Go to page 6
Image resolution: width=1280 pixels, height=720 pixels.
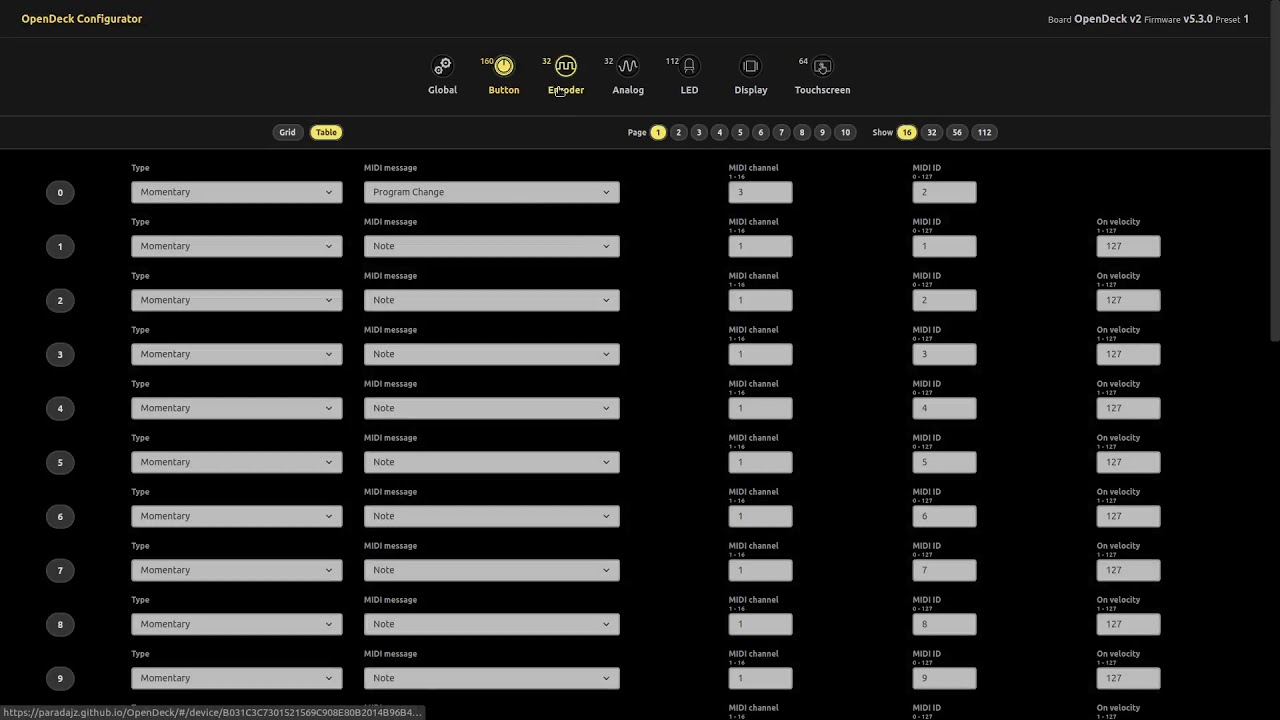point(760,132)
